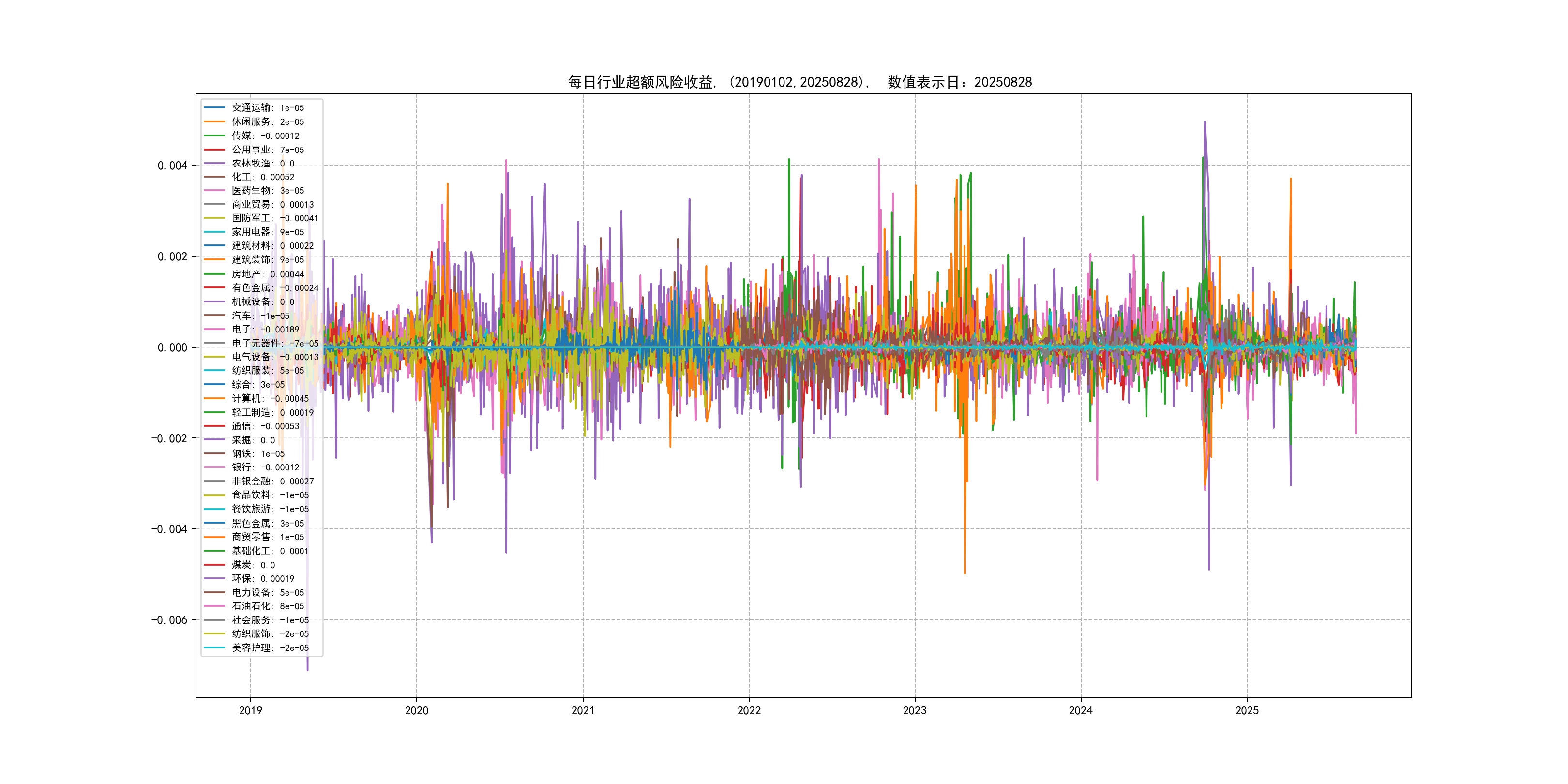Click the 化工 legend color line
The width and height of the screenshot is (1568, 784).
(214, 177)
